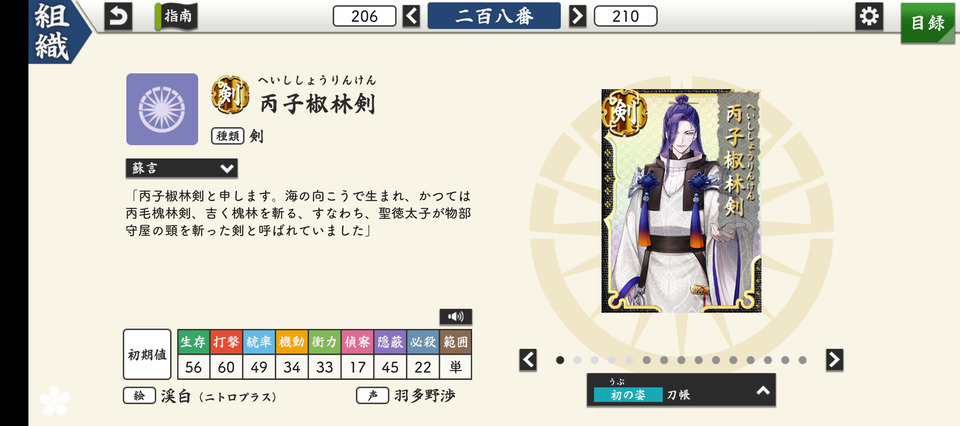Select the second carousel page dot

coord(577,360)
